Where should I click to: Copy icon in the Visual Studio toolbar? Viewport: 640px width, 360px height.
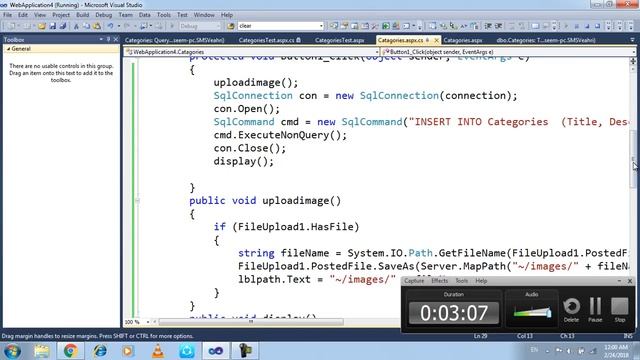tap(86, 26)
